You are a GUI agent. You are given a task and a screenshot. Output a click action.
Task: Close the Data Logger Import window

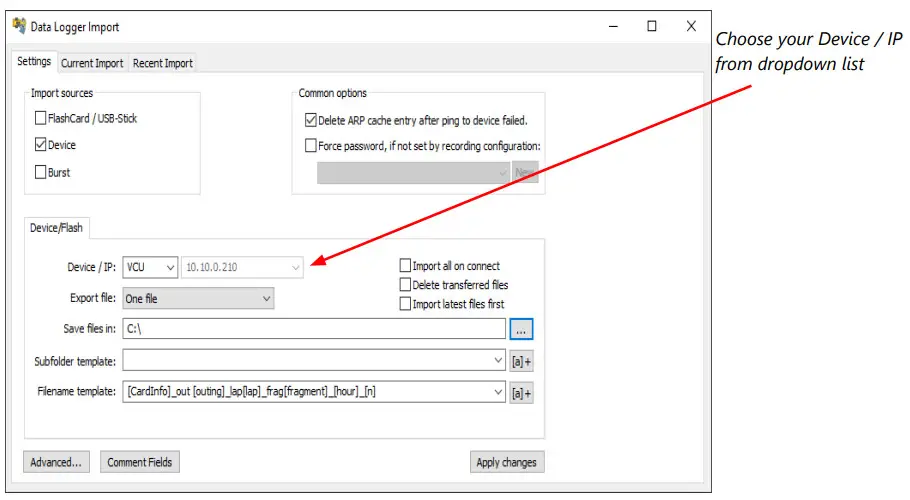[x=691, y=26]
